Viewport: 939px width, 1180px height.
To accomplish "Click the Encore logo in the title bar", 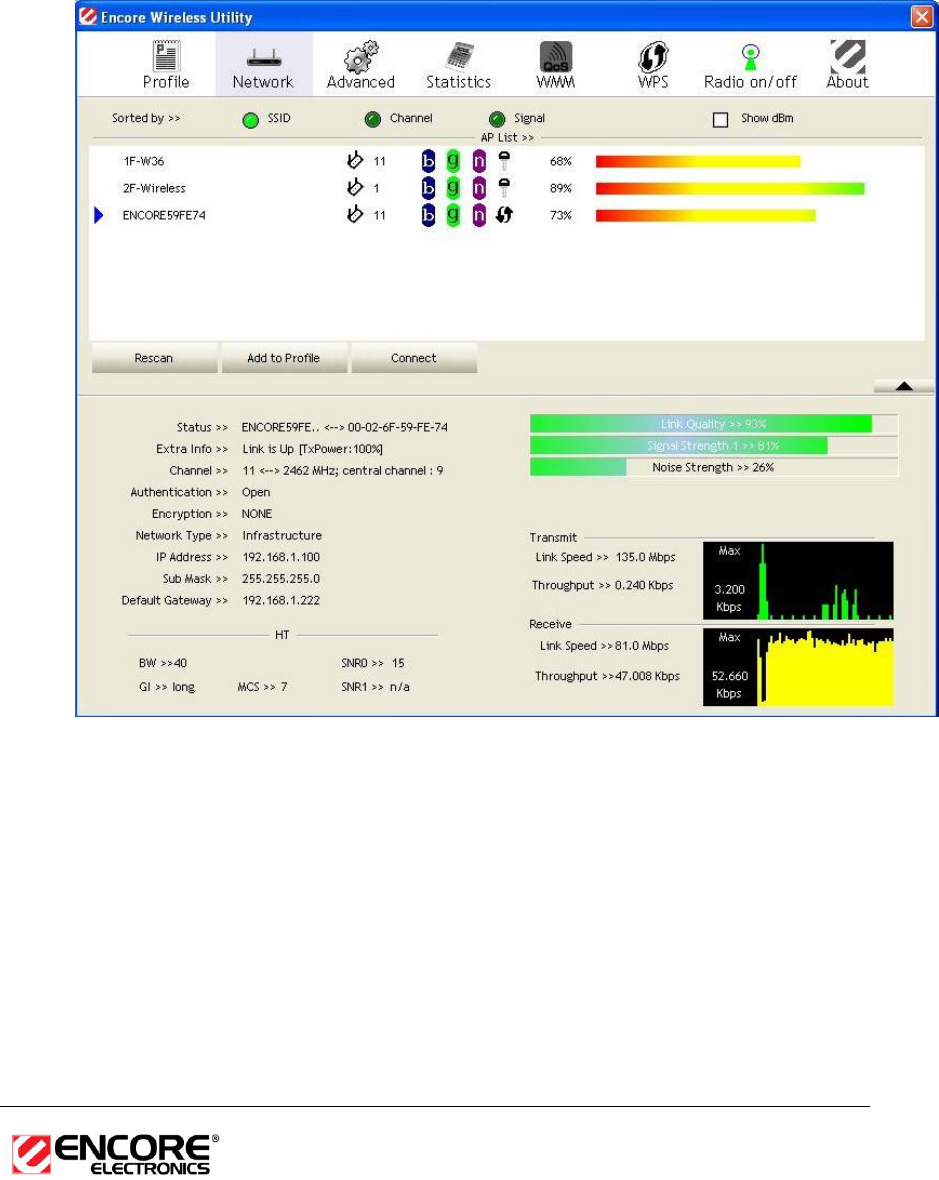I will coord(88,16).
